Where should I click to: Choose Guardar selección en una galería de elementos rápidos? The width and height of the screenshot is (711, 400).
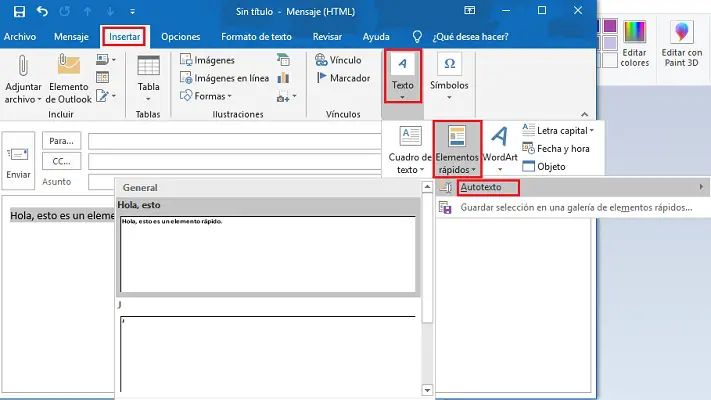572,207
